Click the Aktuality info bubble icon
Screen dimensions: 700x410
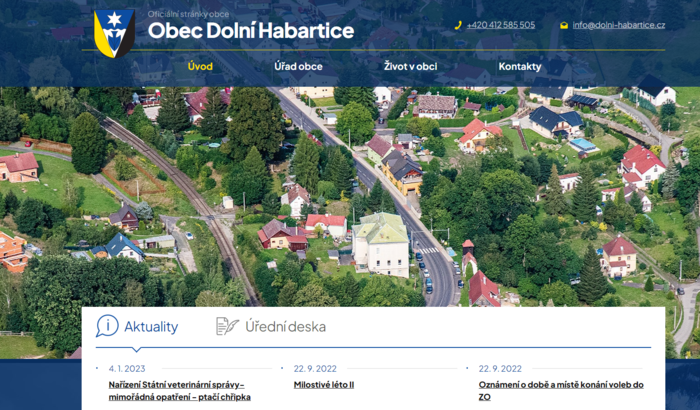click(x=107, y=326)
